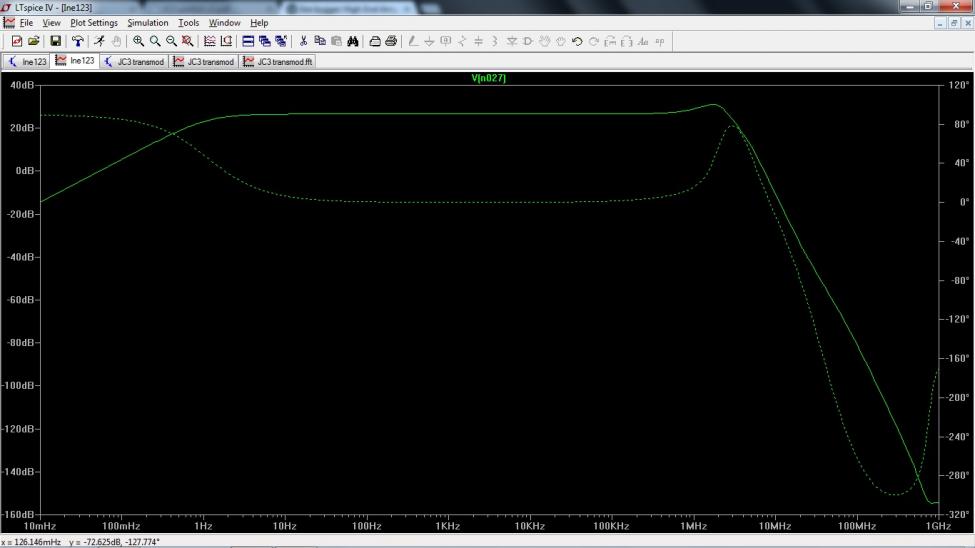The image size is (975, 548).
Task: Click the Rotate component icon
Action: [x=610, y=41]
